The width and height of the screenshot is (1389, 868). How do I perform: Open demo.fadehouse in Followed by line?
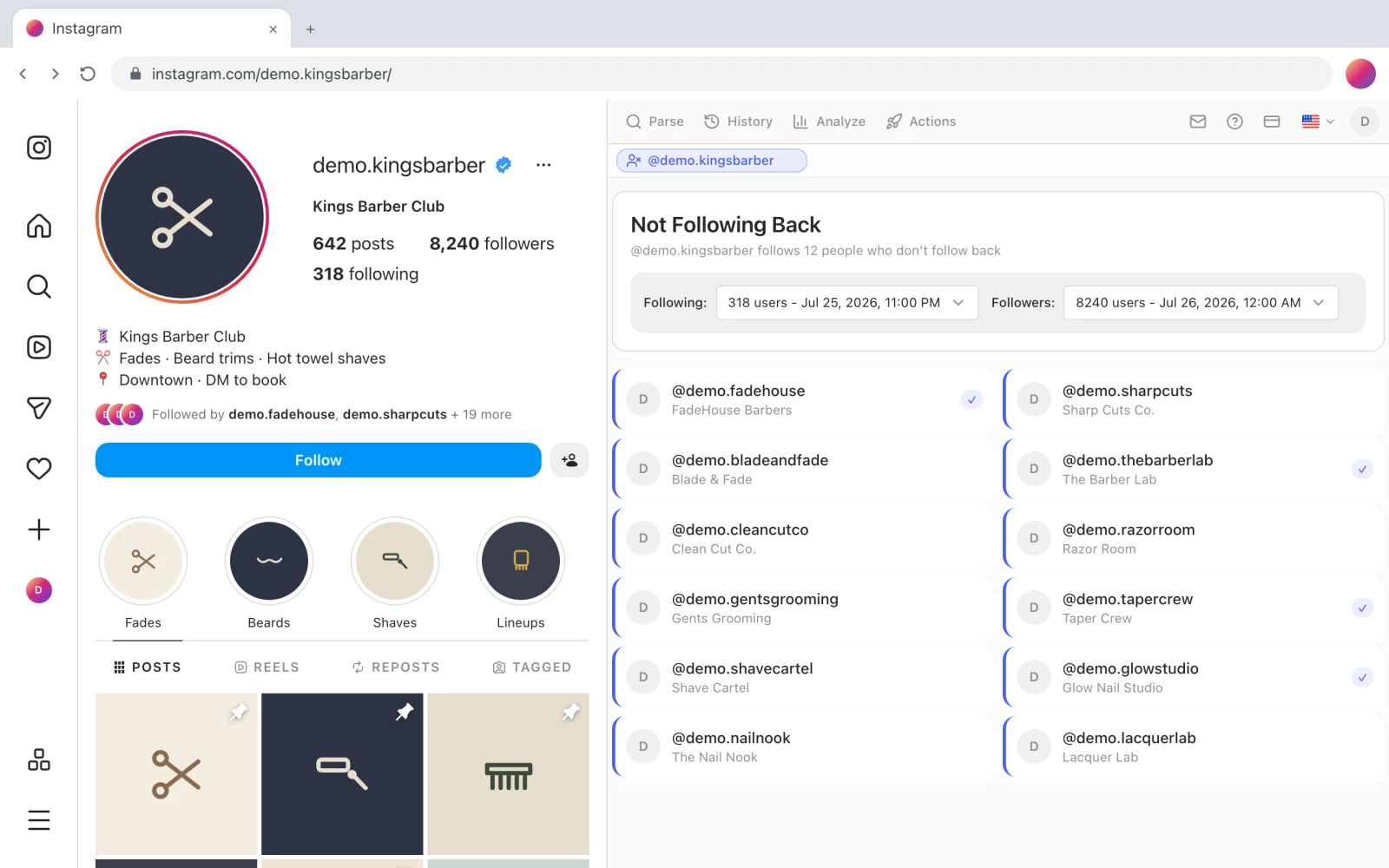(x=281, y=415)
